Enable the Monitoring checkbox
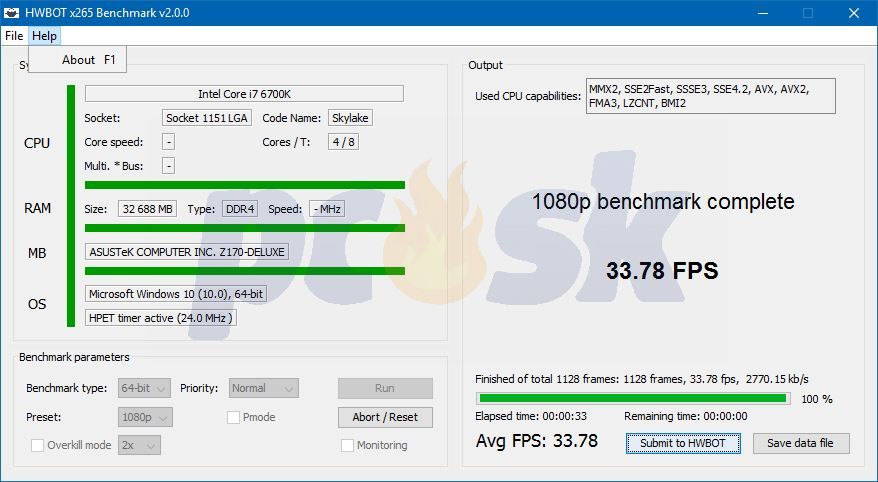Image resolution: width=878 pixels, height=482 pixels. click(347, 445)
